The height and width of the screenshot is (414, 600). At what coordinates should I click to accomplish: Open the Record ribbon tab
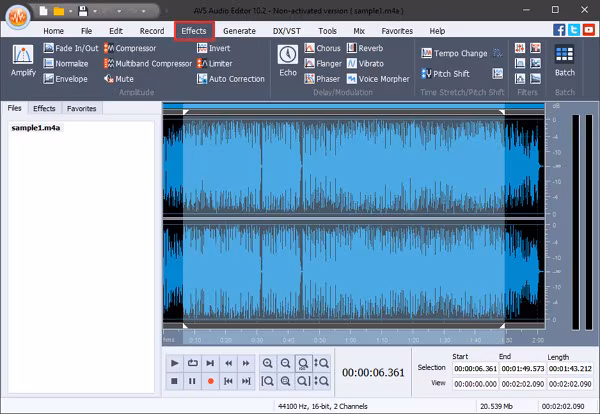(x=152, y=31)
